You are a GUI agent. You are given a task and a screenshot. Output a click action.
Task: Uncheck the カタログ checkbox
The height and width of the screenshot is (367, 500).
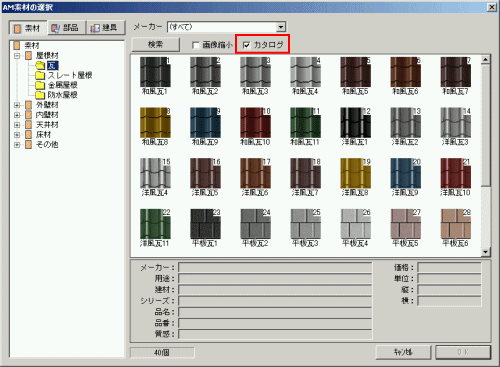(x=246, y=45)
